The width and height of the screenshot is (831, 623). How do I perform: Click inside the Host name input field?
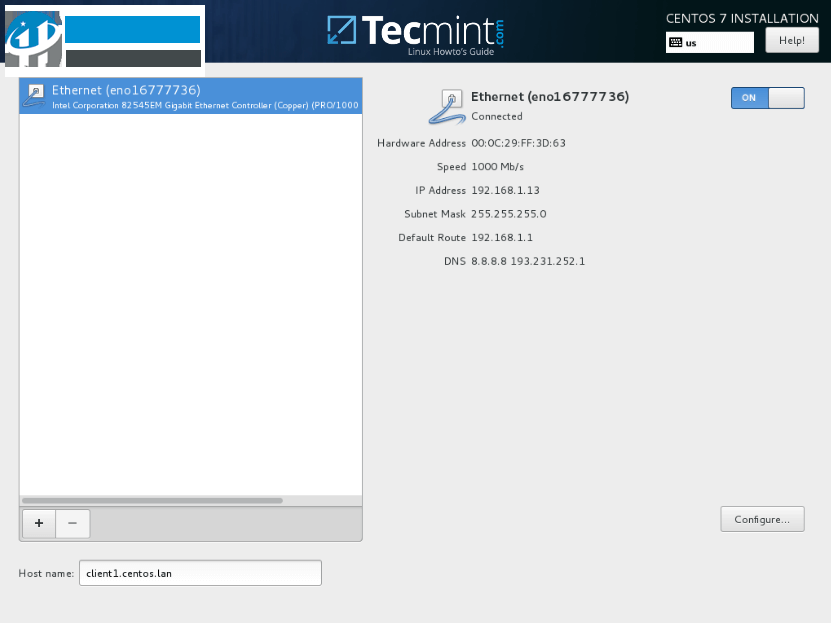200,572
